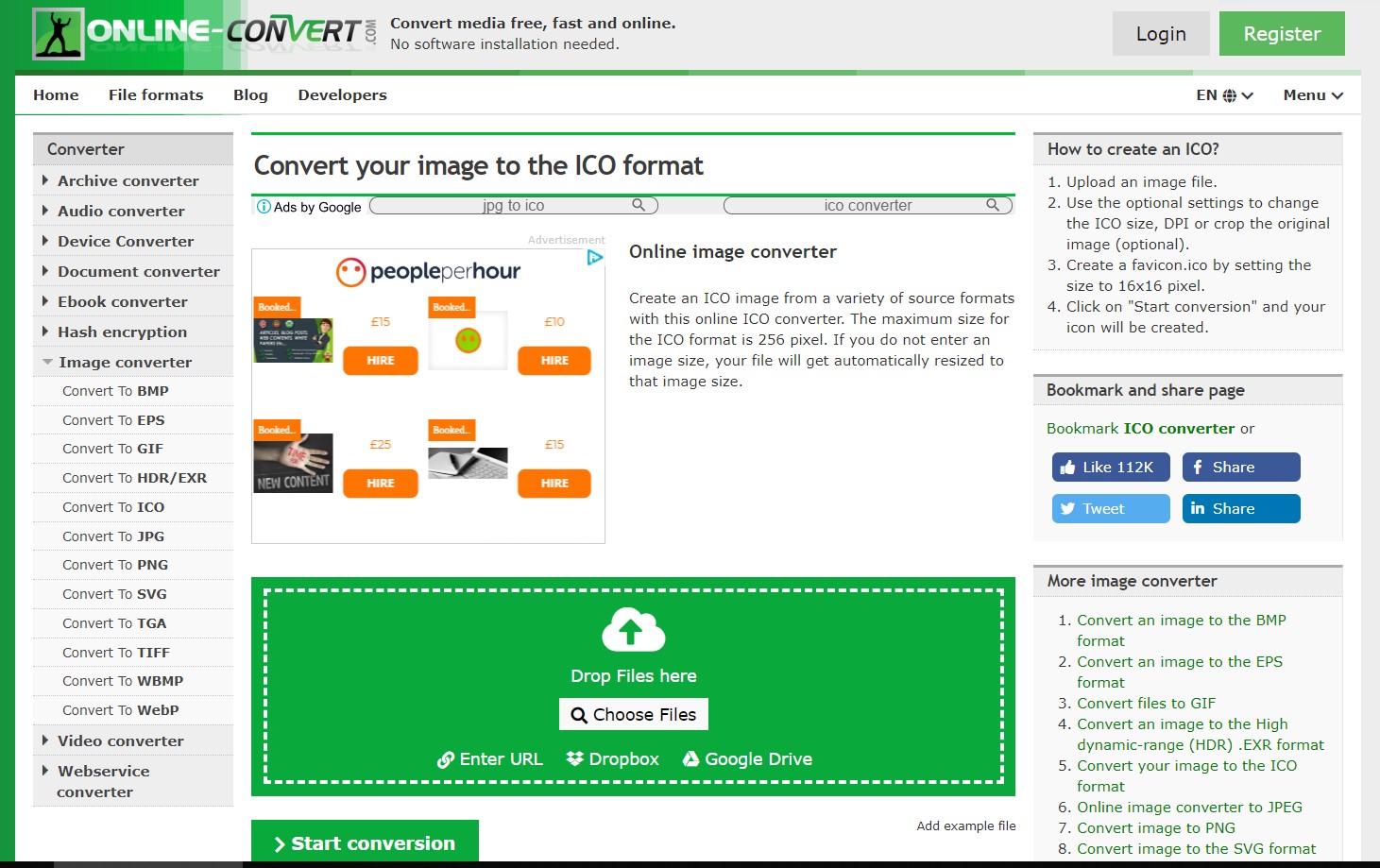Open the EN language dropdown
The height and width of the screenshot is (868, 1380).
(x=1224, y=95)
